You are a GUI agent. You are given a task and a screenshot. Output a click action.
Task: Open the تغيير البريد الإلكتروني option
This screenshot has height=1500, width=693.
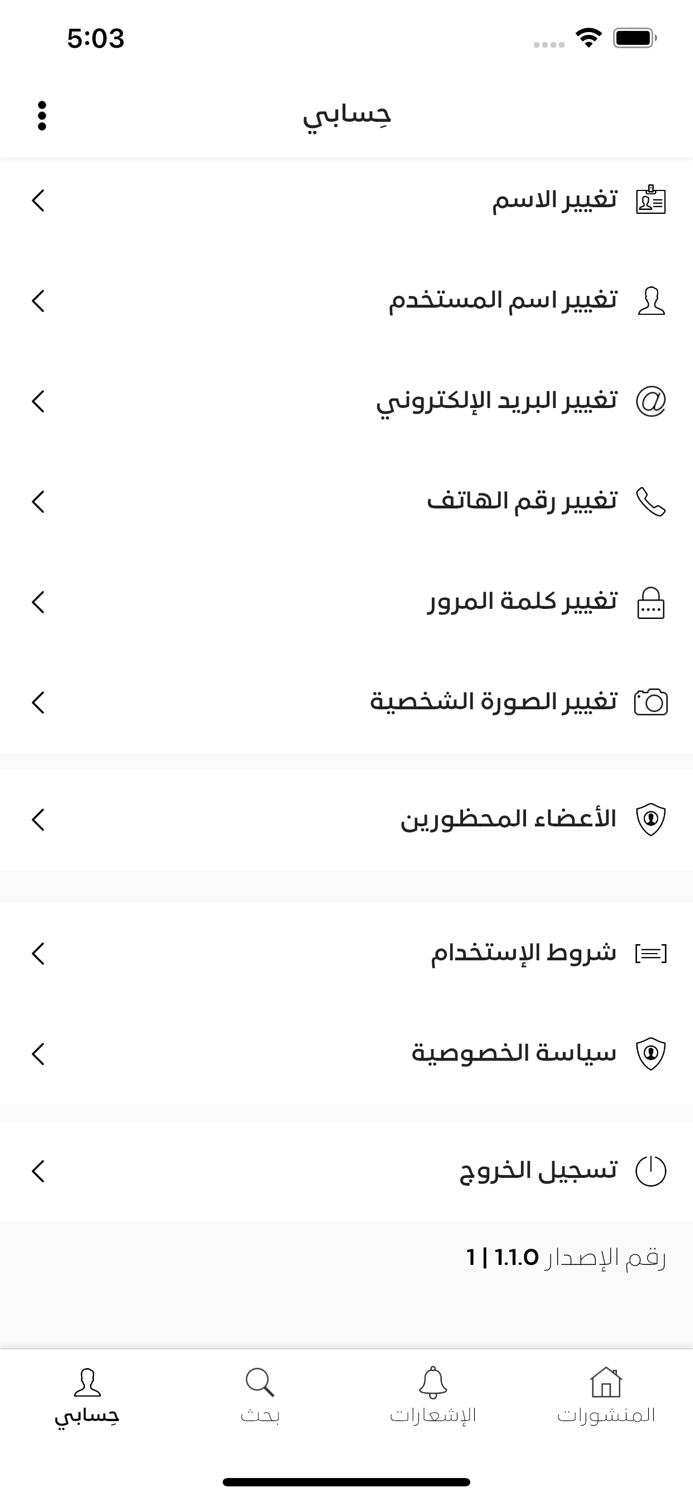click(x=496, y=401)
